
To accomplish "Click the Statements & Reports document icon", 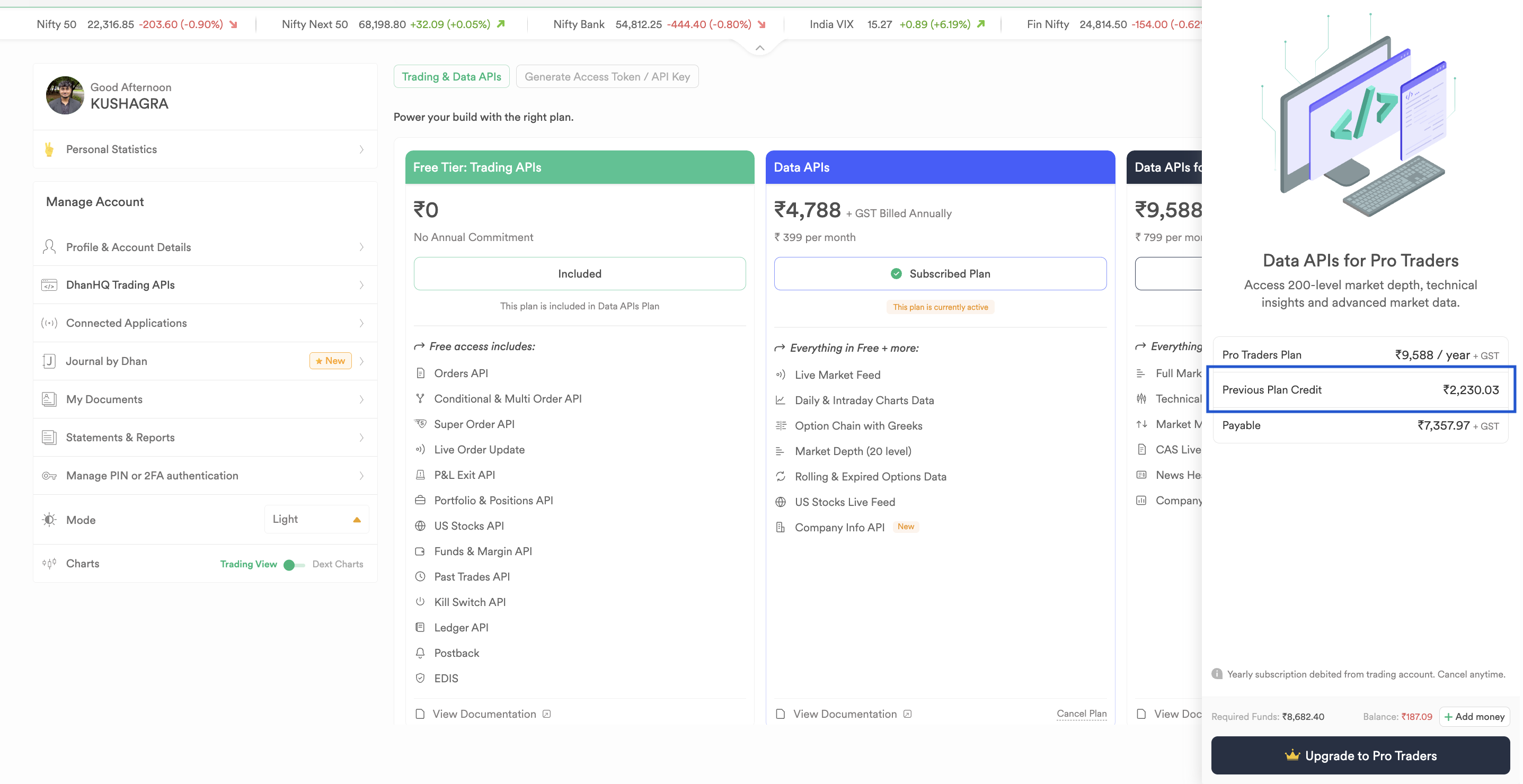I will 49,438.
